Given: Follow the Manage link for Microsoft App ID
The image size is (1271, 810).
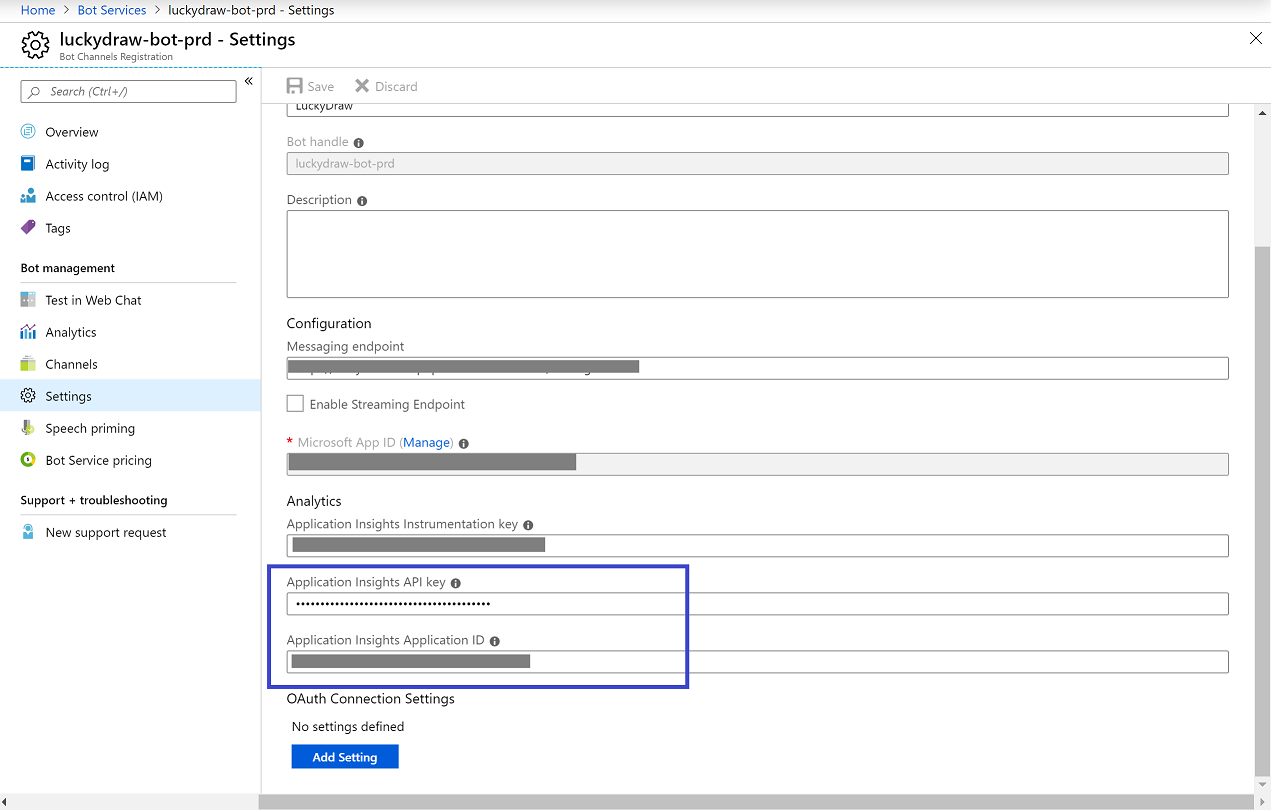Looking at the screenshot, I should (x=427, y=443).
